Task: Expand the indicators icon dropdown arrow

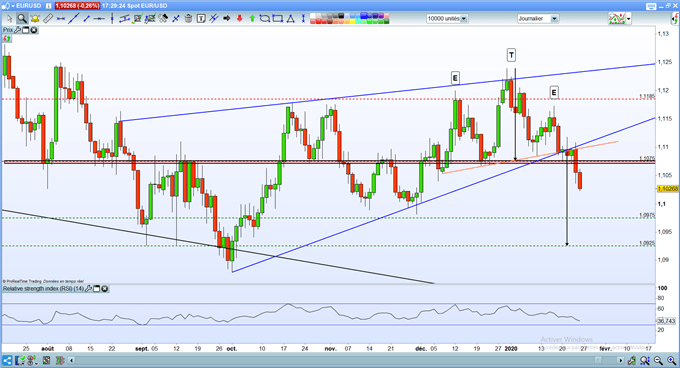Action: (628, 19)
